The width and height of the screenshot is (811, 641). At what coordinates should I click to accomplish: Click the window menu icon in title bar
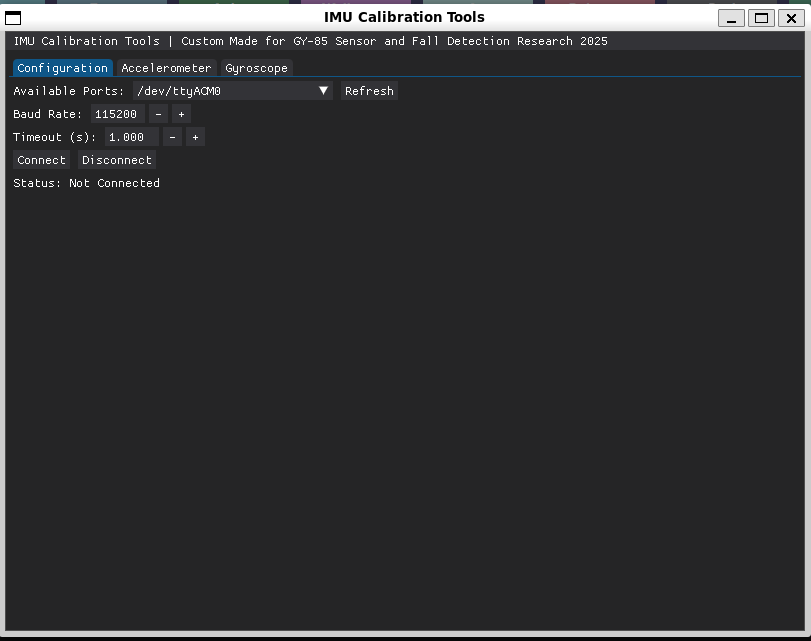[13, 18]
